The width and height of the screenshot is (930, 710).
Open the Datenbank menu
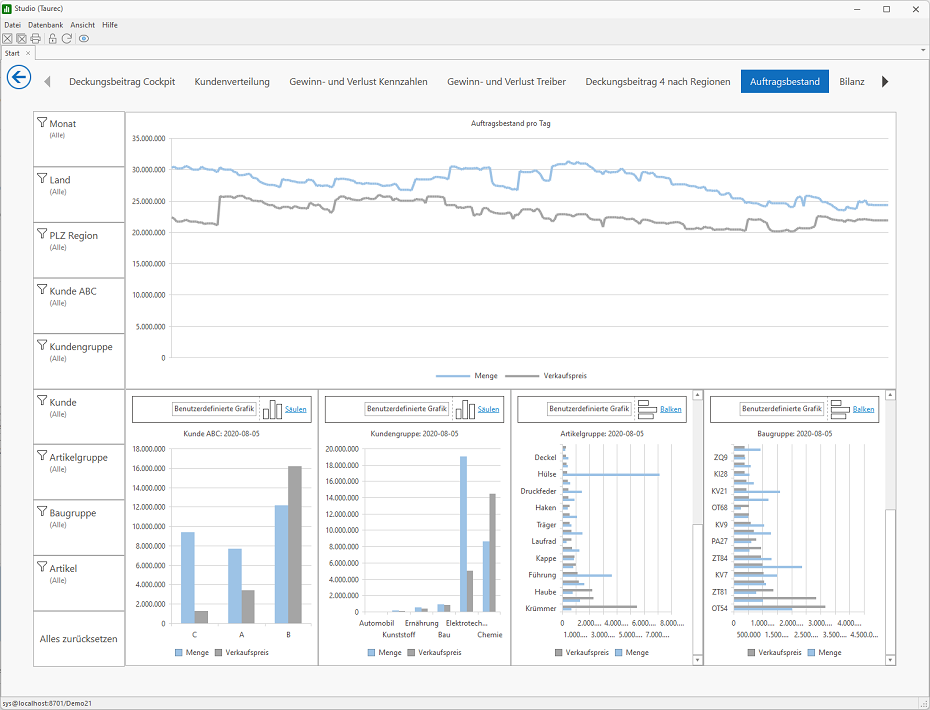click(x=46, y=25)
